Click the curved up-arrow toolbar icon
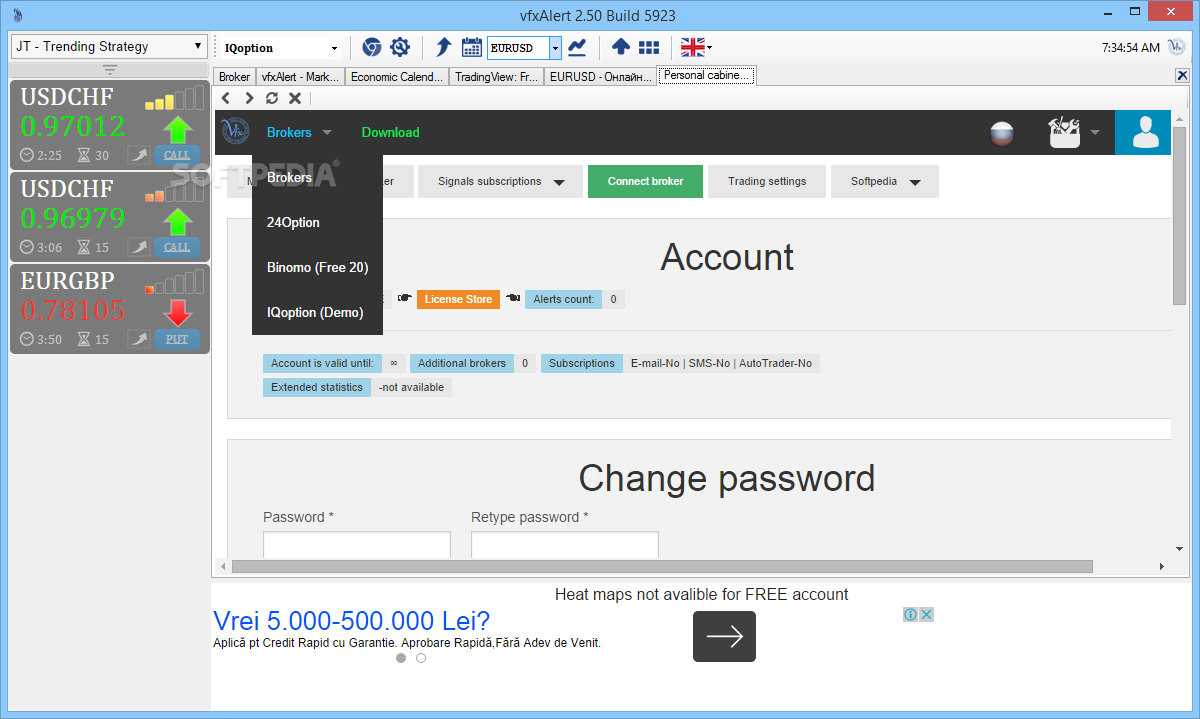 (x=444, y=47)
